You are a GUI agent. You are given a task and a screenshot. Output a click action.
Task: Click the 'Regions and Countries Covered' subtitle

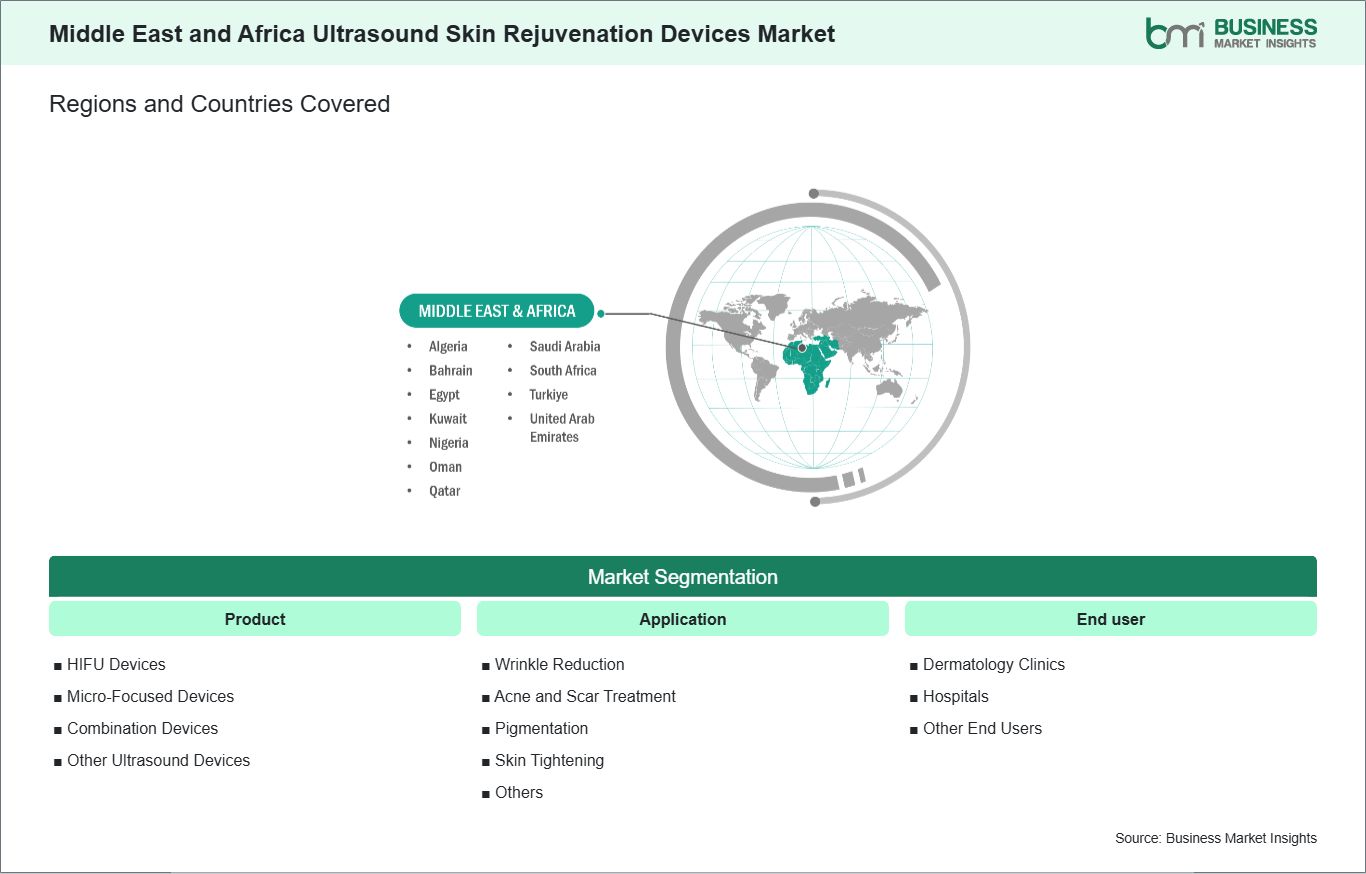[219, 104]
